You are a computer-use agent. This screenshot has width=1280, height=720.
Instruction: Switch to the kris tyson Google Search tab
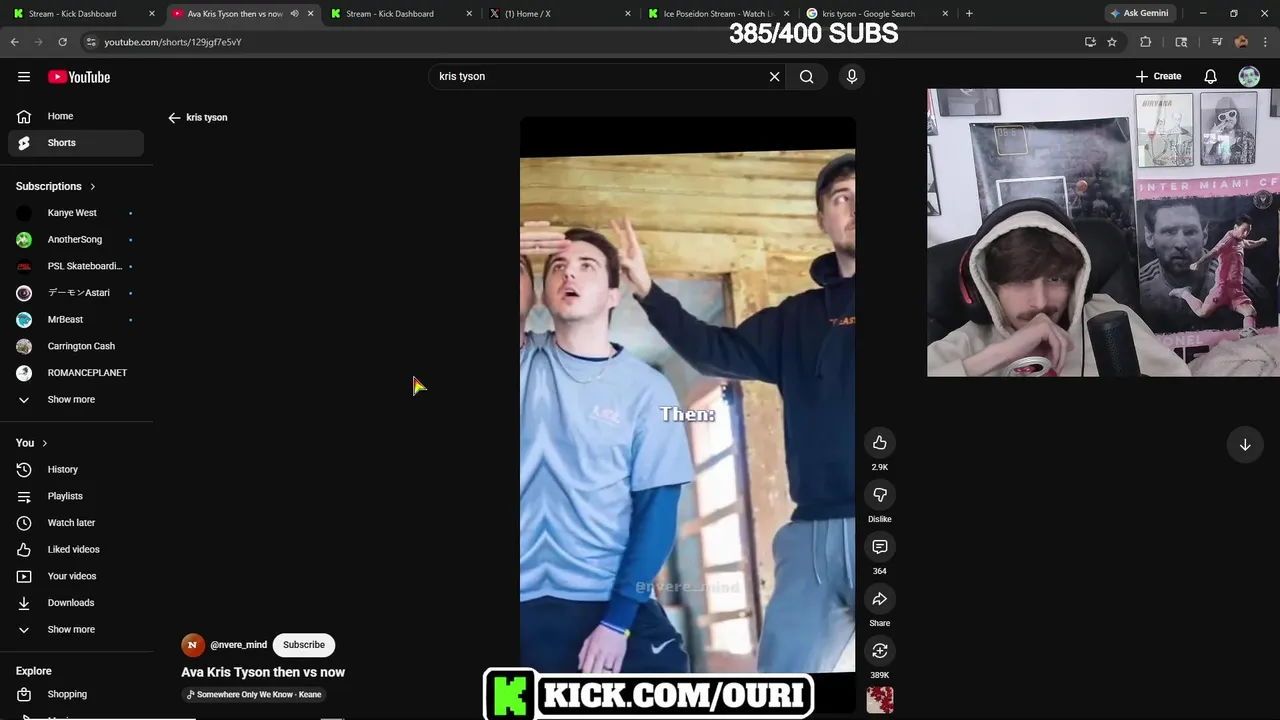[x=875, y=14]
